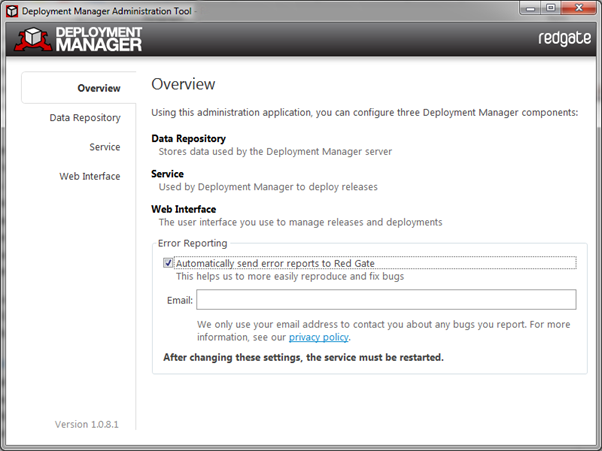Click the Data Repository heading in overview

[189, 139]
